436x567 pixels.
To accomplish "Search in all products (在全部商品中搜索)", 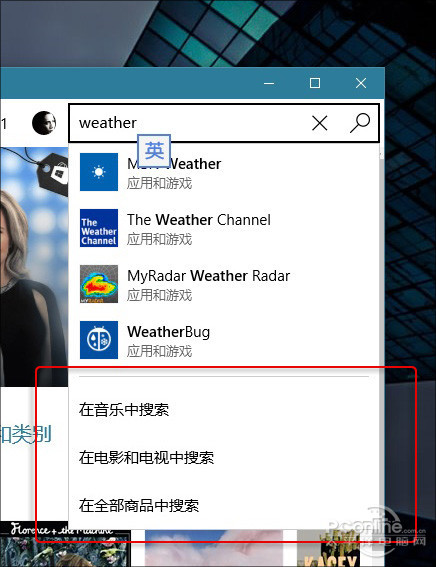I will click(139, 505).
